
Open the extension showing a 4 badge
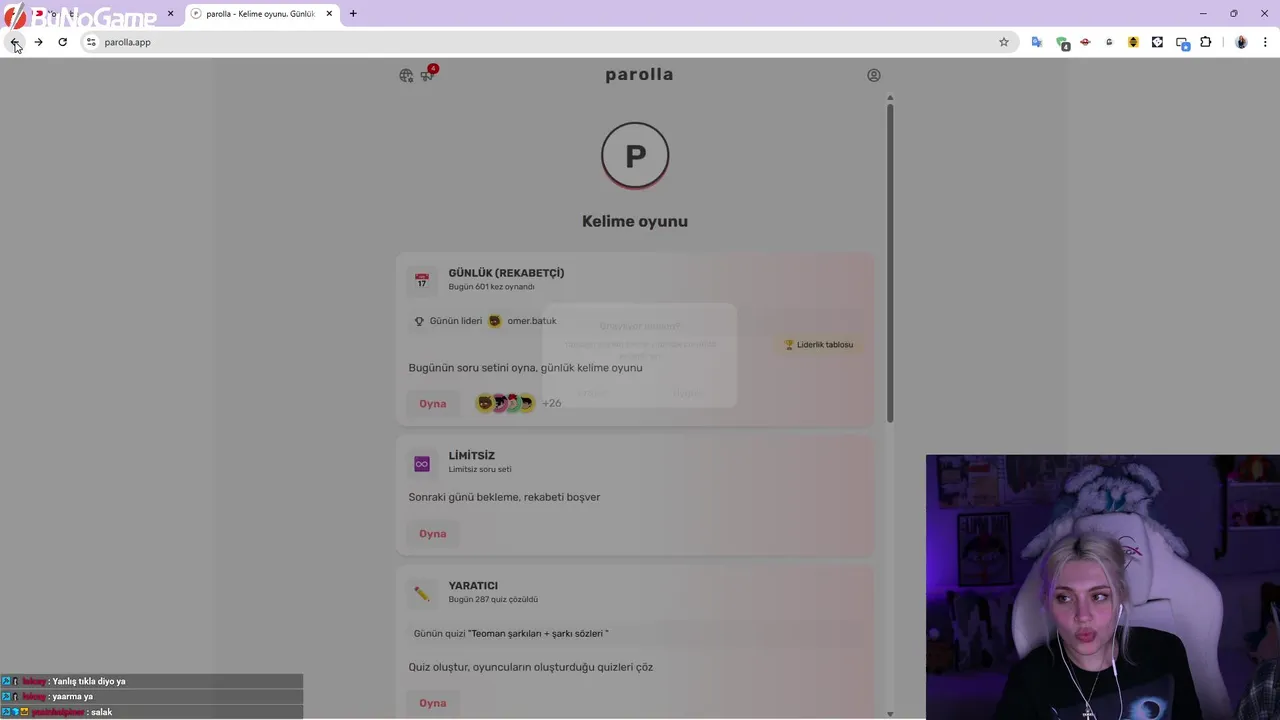point(1062,43)
